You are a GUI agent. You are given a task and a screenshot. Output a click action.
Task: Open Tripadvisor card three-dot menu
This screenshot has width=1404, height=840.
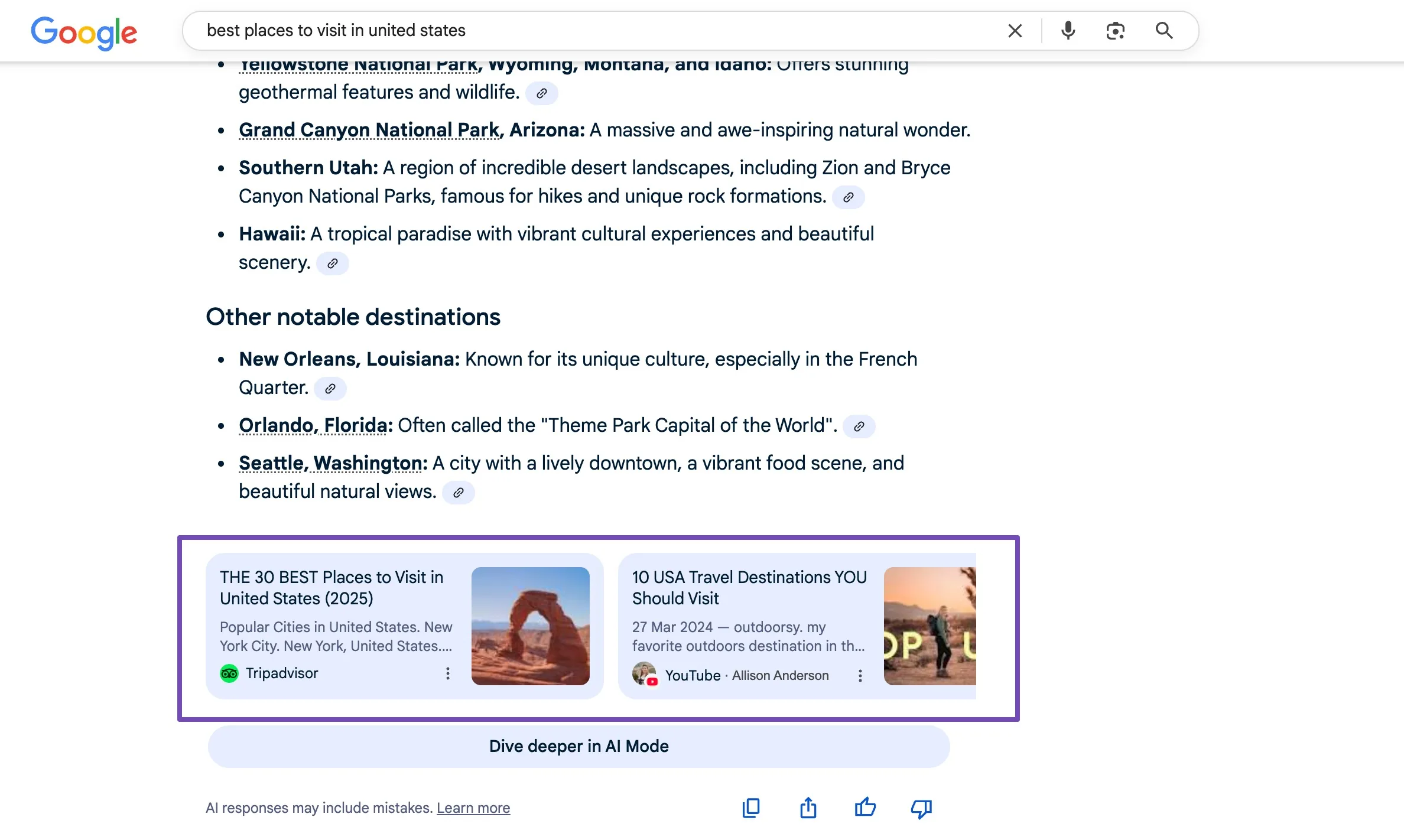coord(448,673)
